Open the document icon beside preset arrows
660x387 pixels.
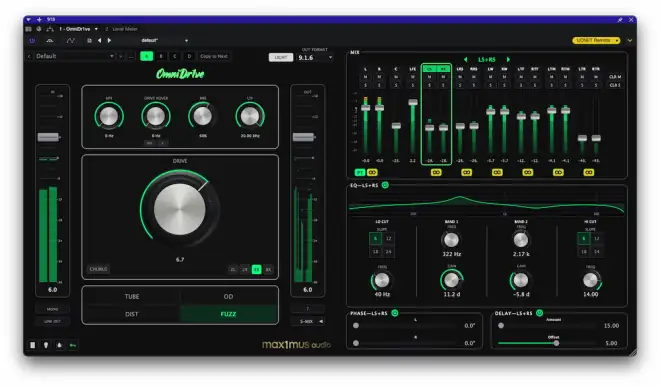(89, 40)
